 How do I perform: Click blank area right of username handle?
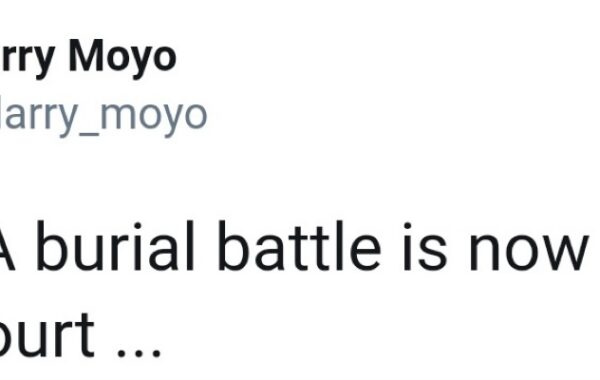click(402, 117)
